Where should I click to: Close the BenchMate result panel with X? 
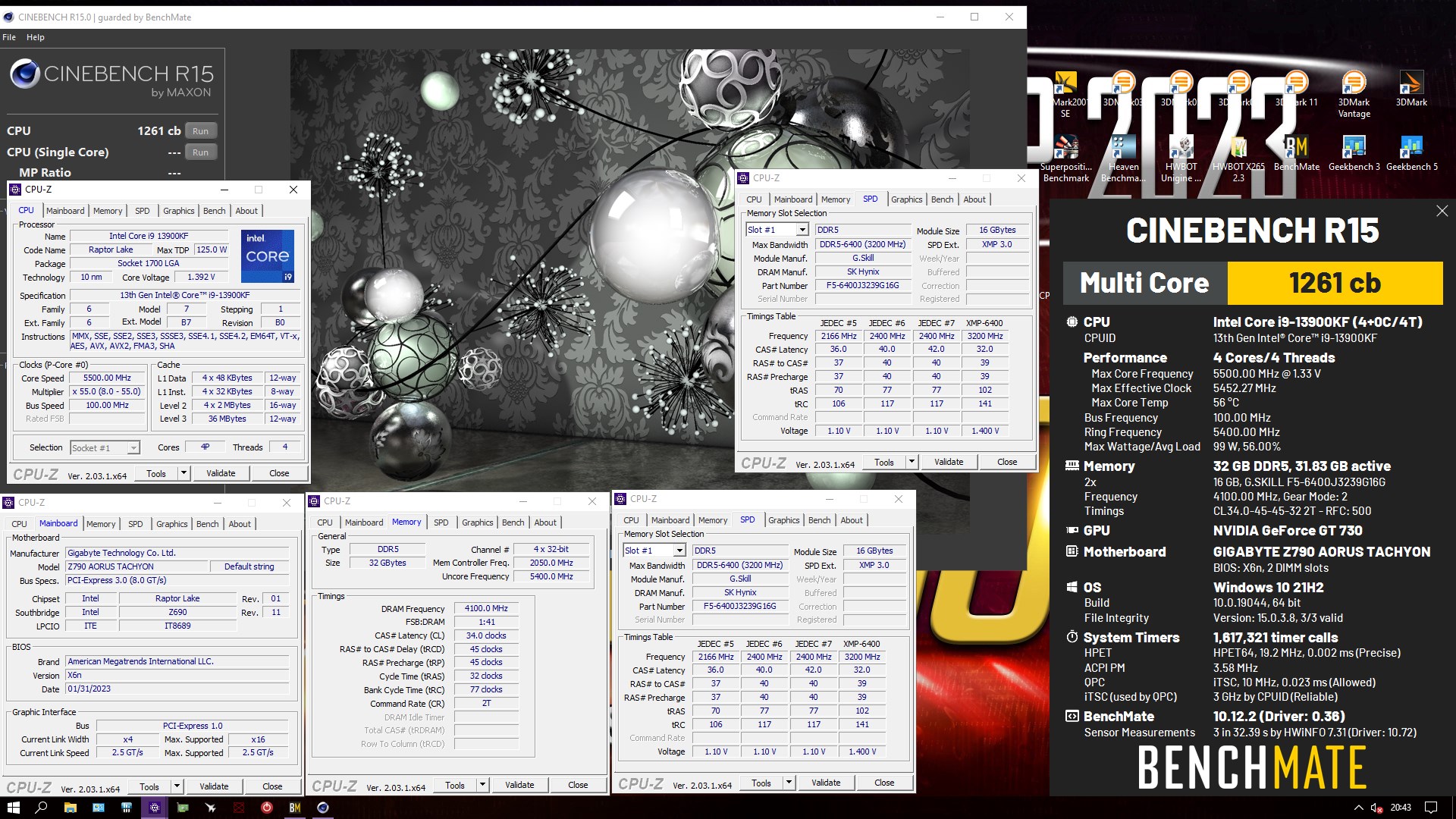click(1442, 211)
